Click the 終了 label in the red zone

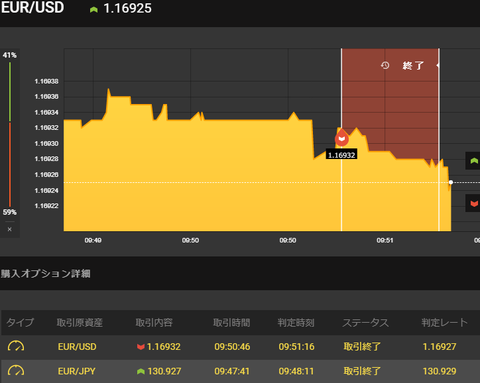[x=413, y=65]
